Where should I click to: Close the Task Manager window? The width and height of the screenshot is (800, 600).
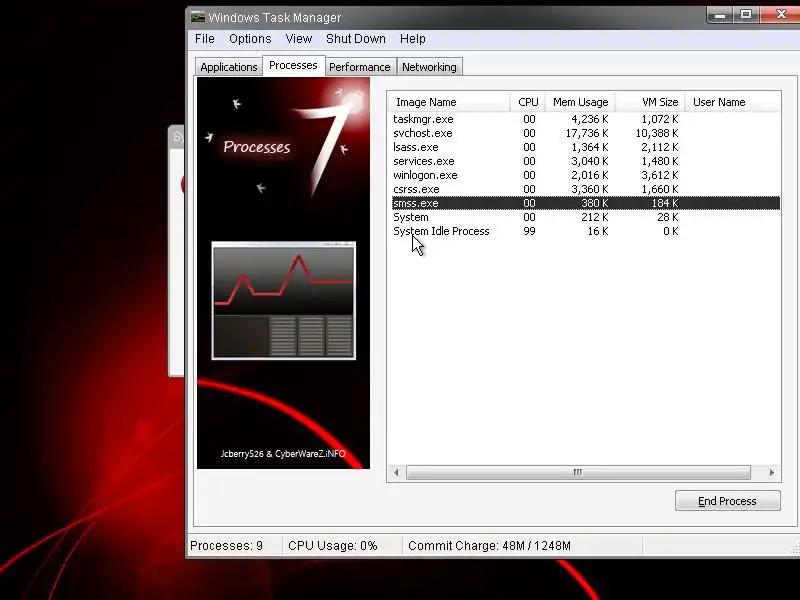781,15
